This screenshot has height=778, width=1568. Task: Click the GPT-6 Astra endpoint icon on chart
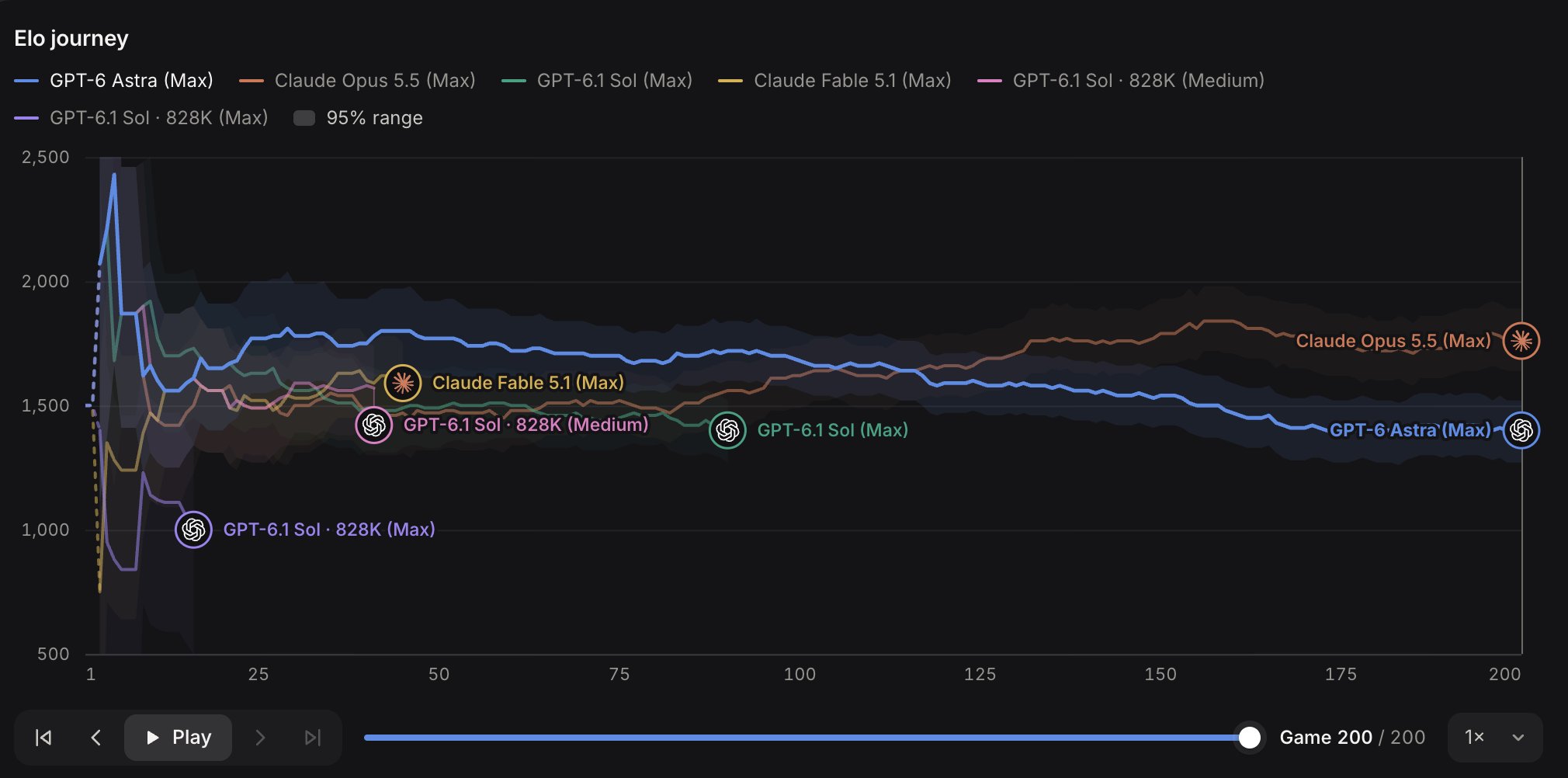[x=1521, y=430]
